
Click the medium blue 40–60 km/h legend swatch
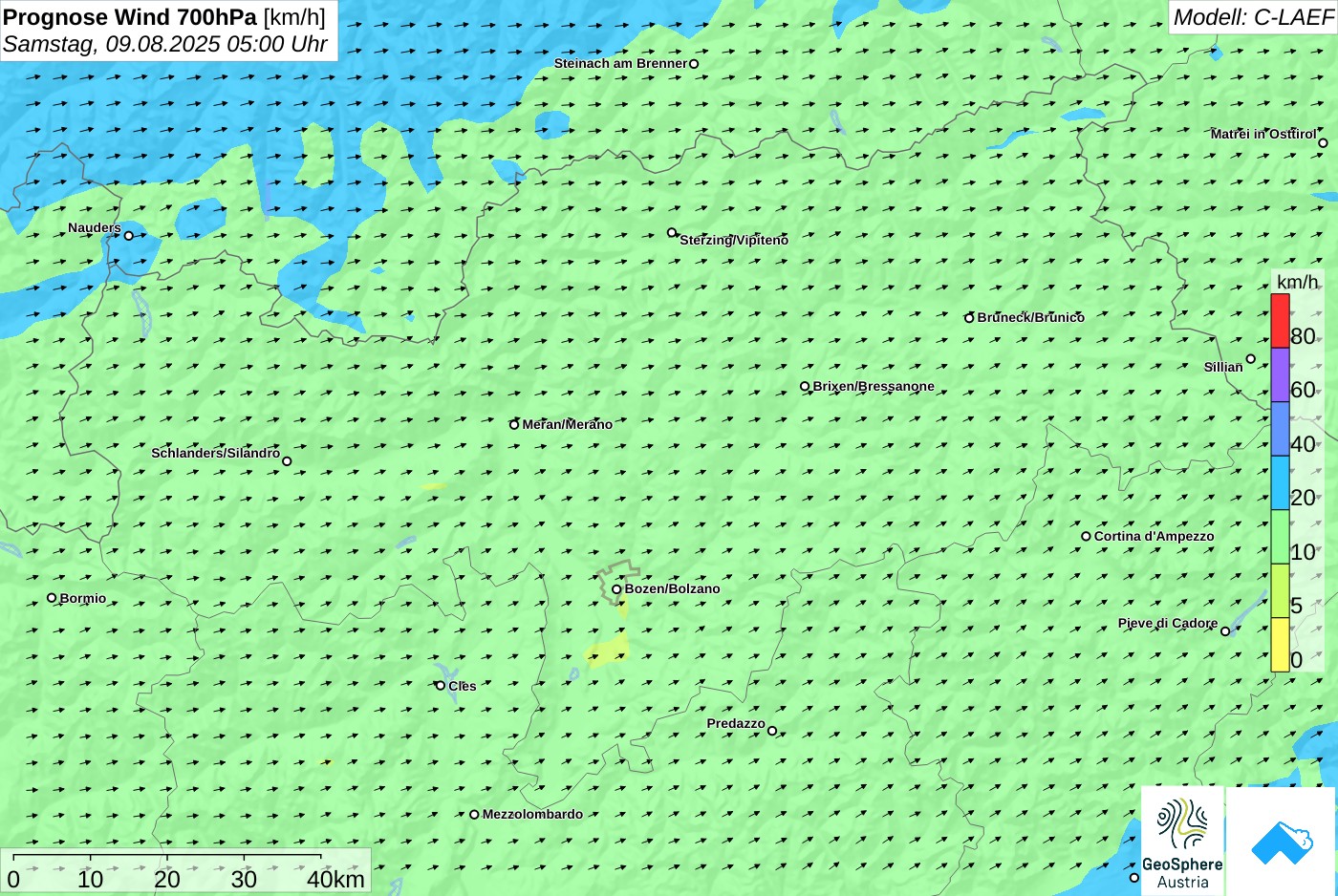1280,429
